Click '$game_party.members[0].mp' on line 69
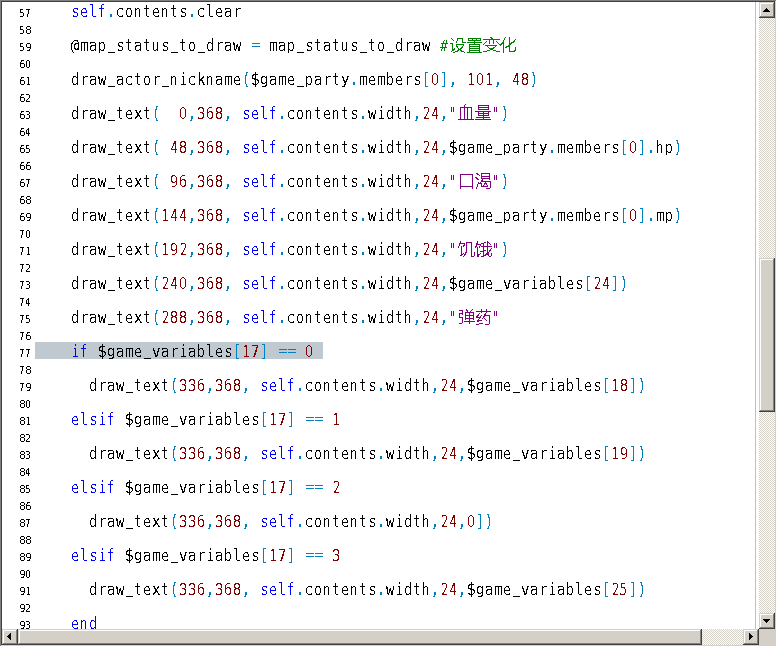The width and height of the screenshot is (777, 647). (x=561, y=216)
